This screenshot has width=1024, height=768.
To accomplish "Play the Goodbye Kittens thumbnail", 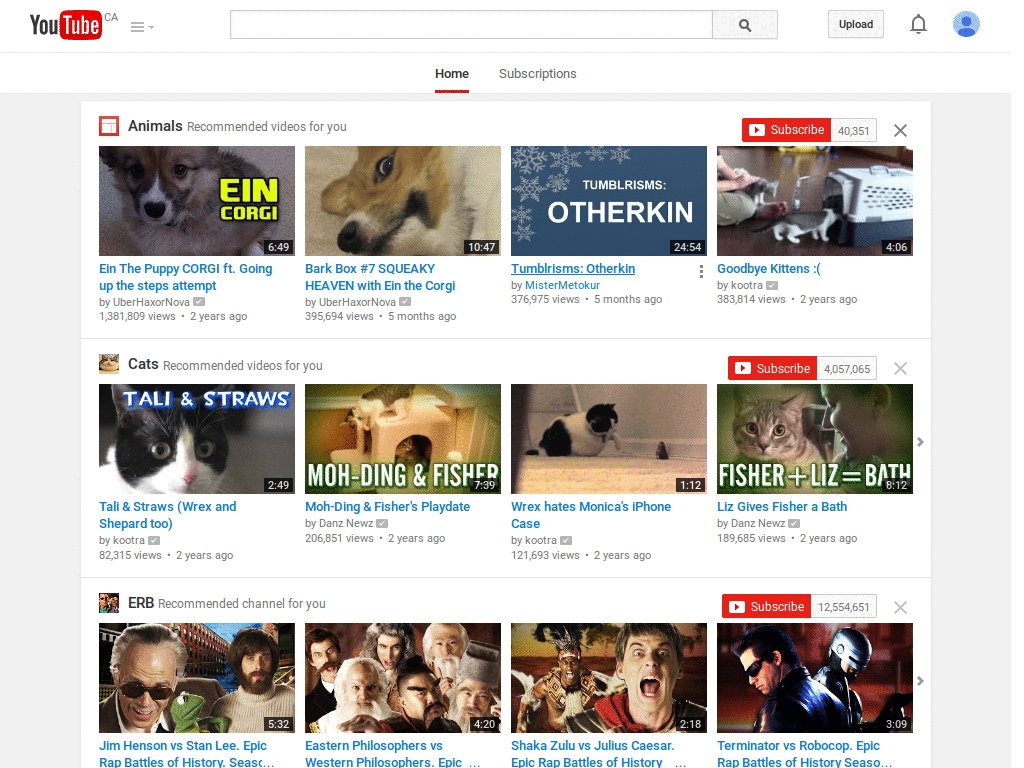I will [x=815, y=200].
